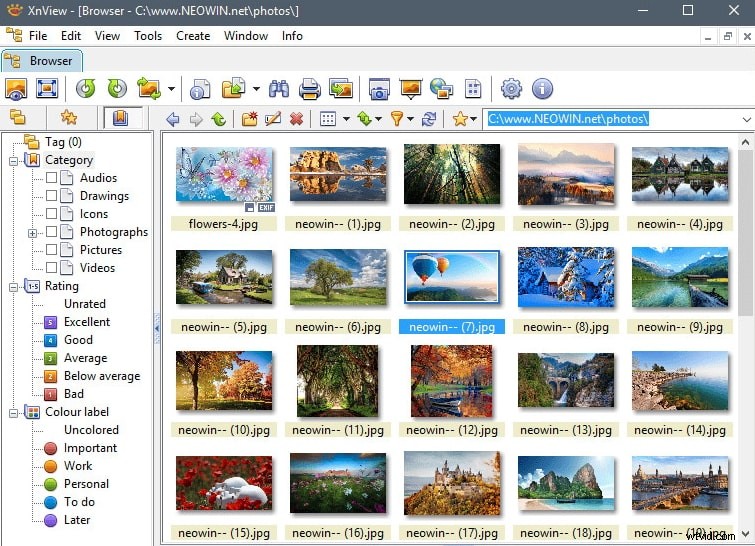The width and height of the screenshot is (755, 546).
Task: Collapse the Colour label tree node
Action: coord(13,413)
